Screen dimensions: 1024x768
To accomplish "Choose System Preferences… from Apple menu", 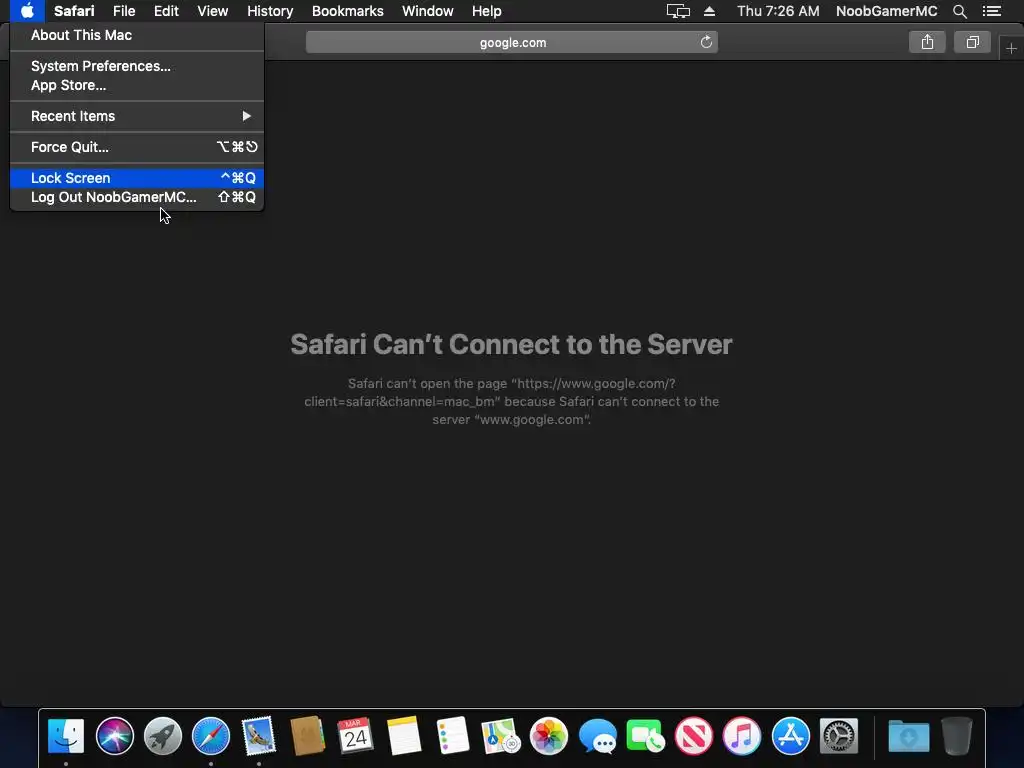I will pyautogui.click(x=137, y=66).
